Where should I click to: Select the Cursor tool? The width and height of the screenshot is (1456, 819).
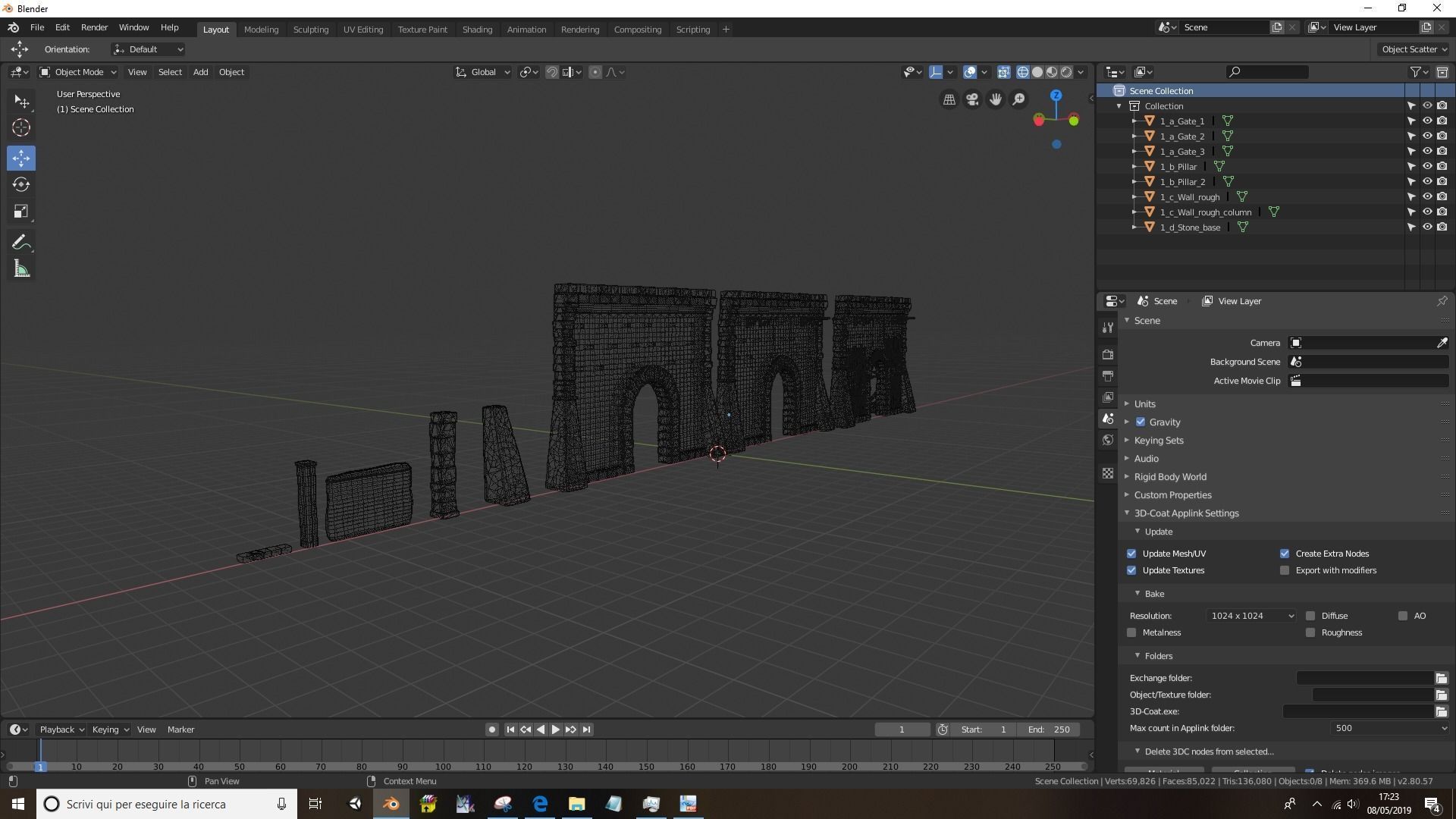(x=21, y=127)
